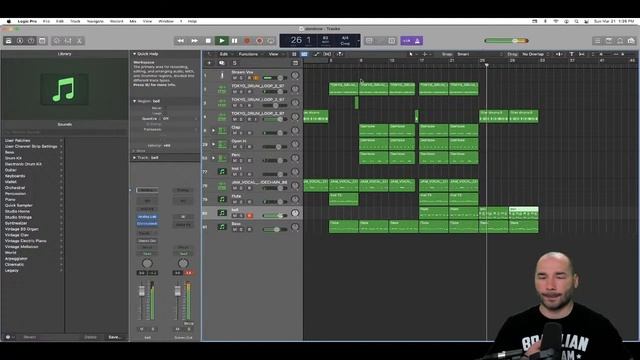Open the Editors scissors button
The height and width of the screenshot is (360, 640).
79,41
